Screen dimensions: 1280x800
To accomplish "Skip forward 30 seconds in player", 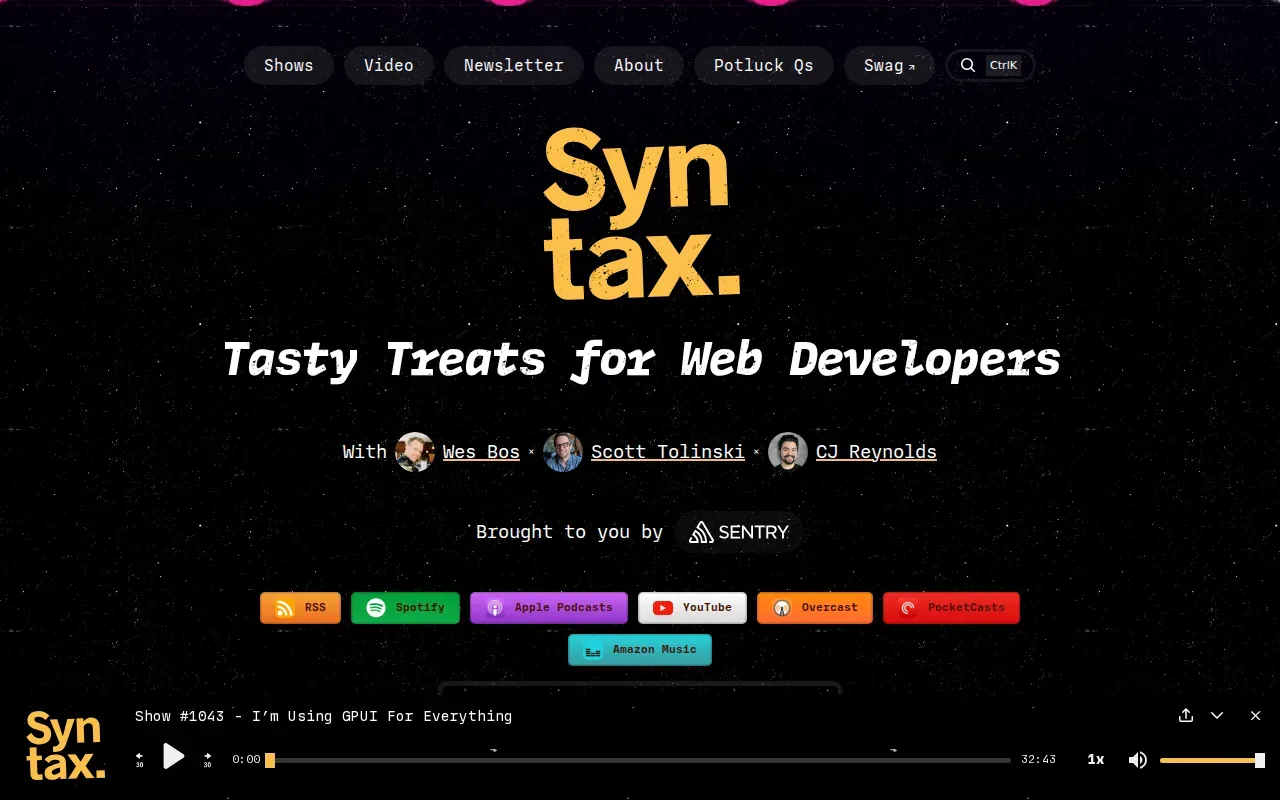I will point(208,760).
